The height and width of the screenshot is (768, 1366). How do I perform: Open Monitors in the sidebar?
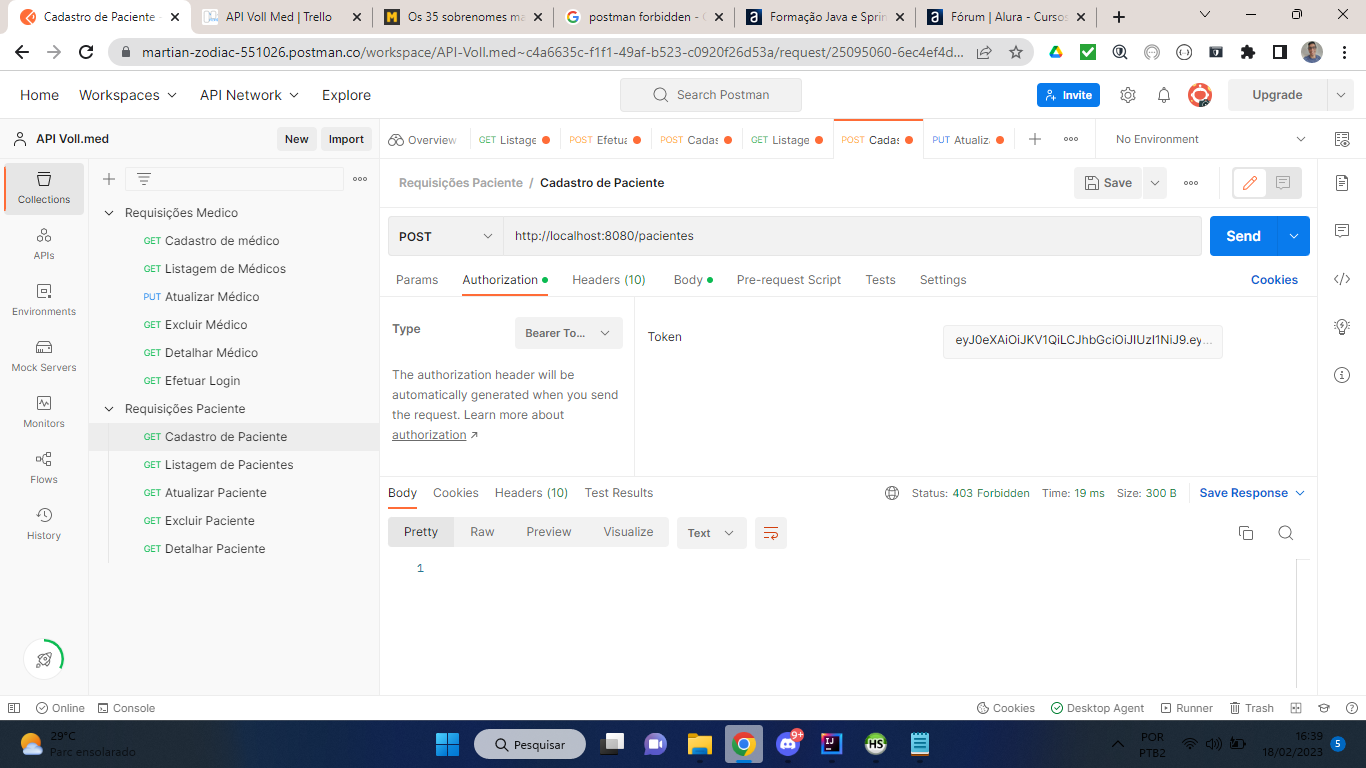(x=44, y=411)
